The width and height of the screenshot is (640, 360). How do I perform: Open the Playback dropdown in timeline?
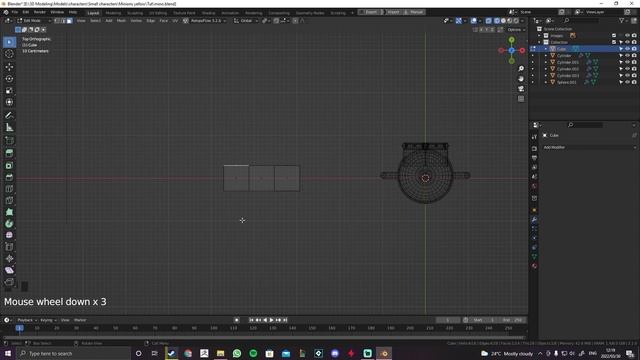pos(27,320)
